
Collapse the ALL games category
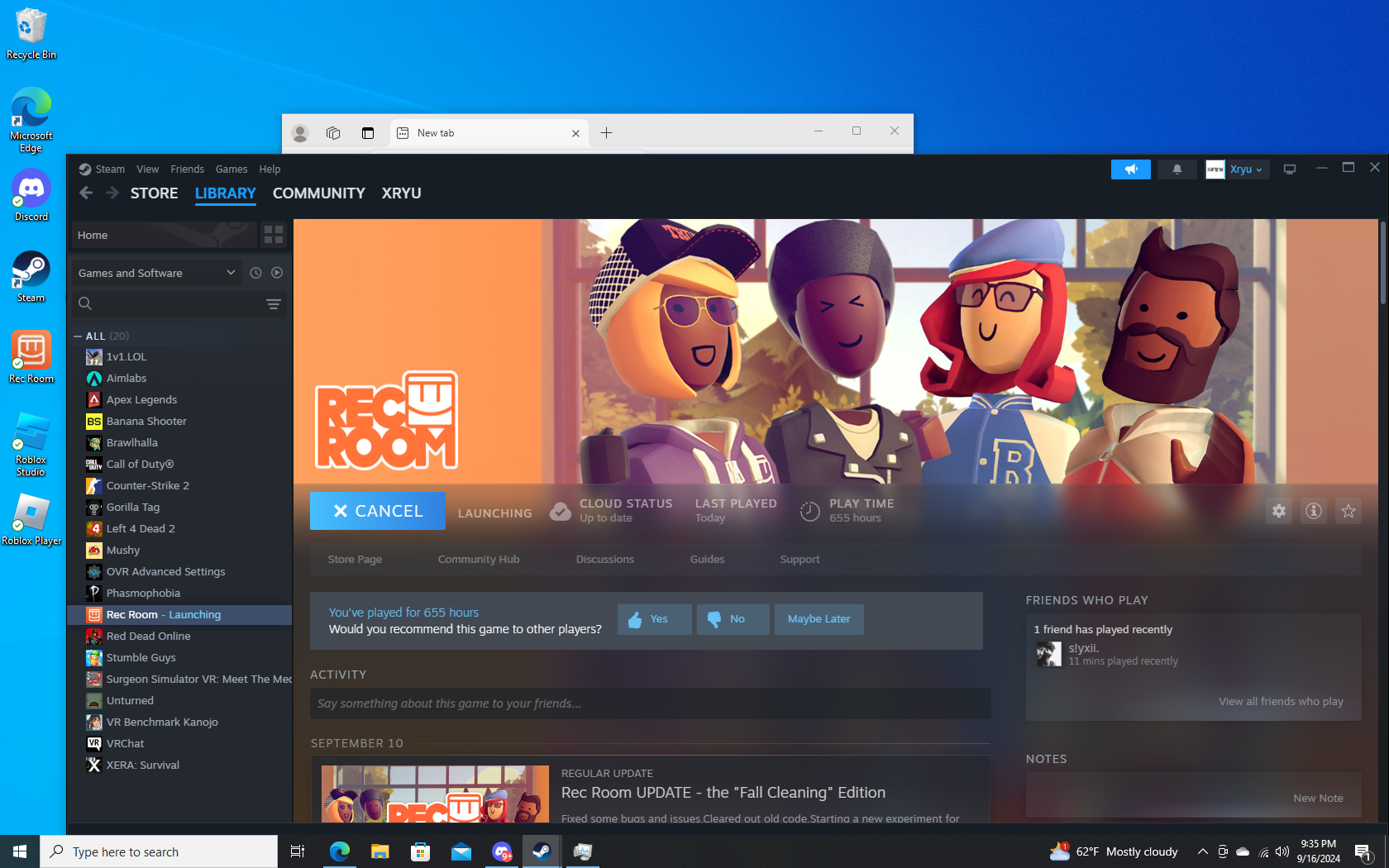pyautogui.click(x=78, y=336)
